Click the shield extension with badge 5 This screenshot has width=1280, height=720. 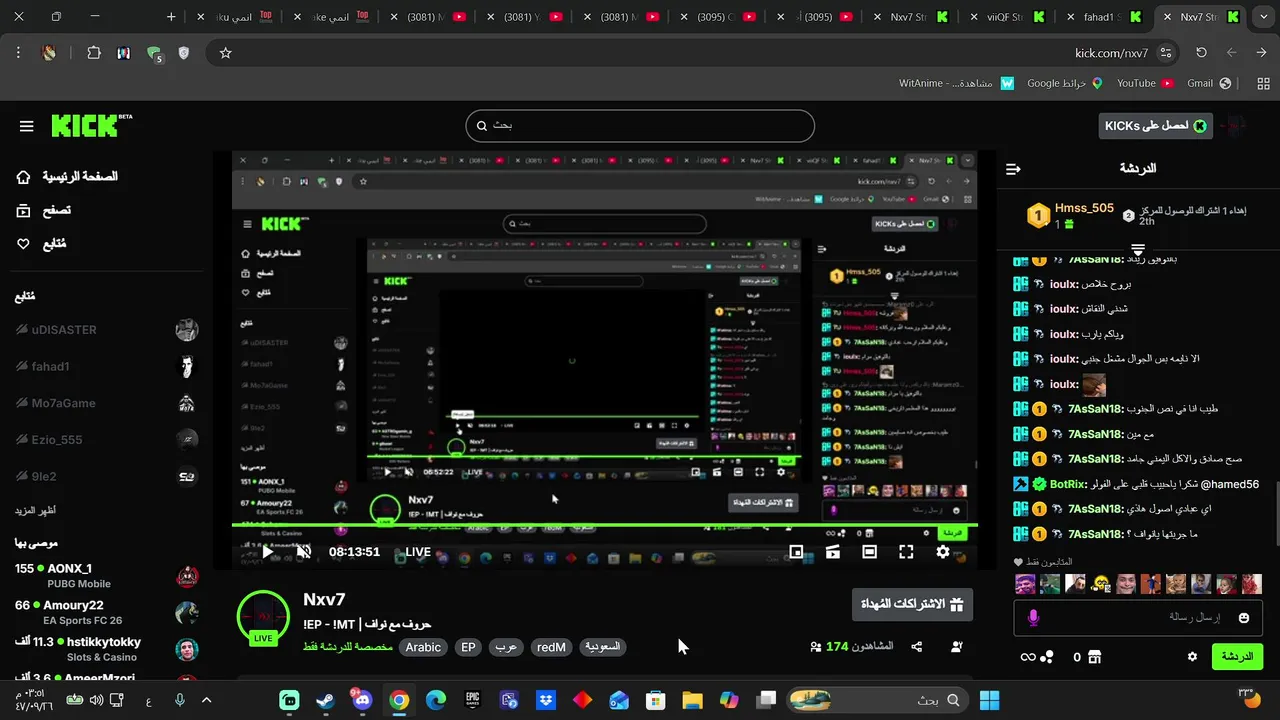154,54
